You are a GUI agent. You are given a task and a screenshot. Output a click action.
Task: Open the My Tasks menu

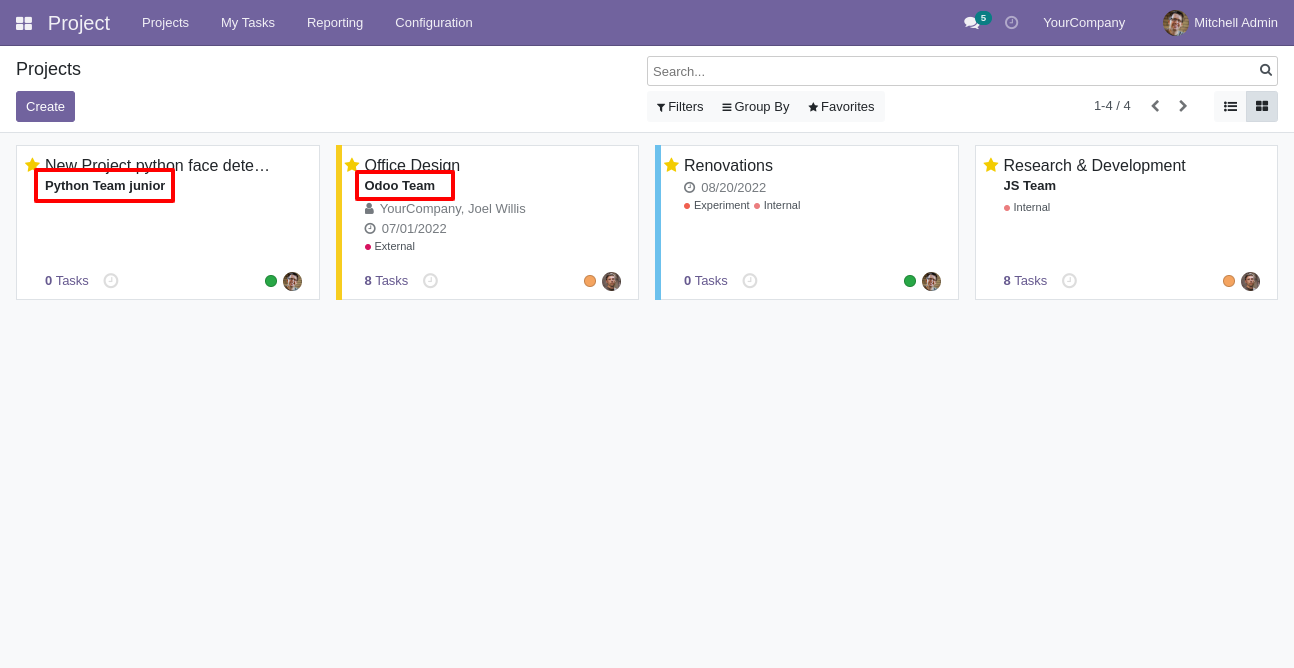coord(248,22)
